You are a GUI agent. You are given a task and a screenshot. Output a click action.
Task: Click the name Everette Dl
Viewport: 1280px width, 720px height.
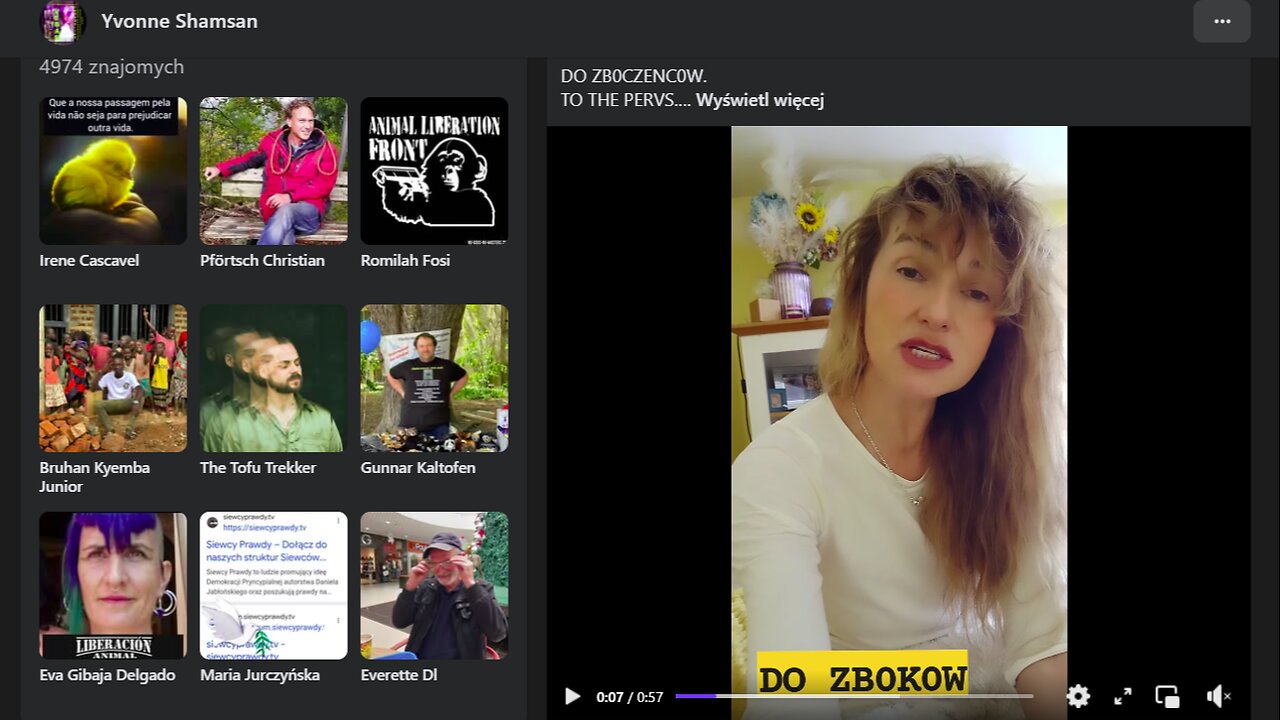[x=399, y=675]
